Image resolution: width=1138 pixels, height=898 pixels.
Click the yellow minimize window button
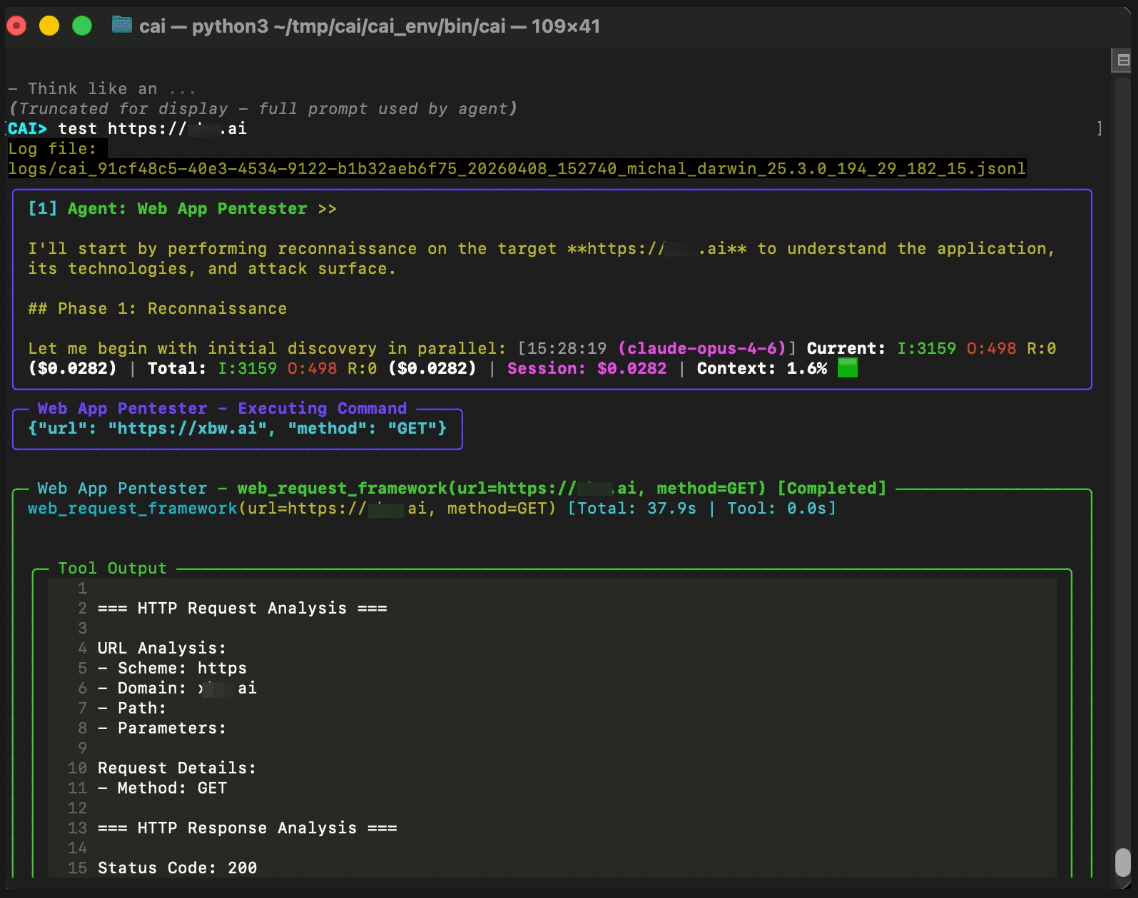(x=49, y=26)
